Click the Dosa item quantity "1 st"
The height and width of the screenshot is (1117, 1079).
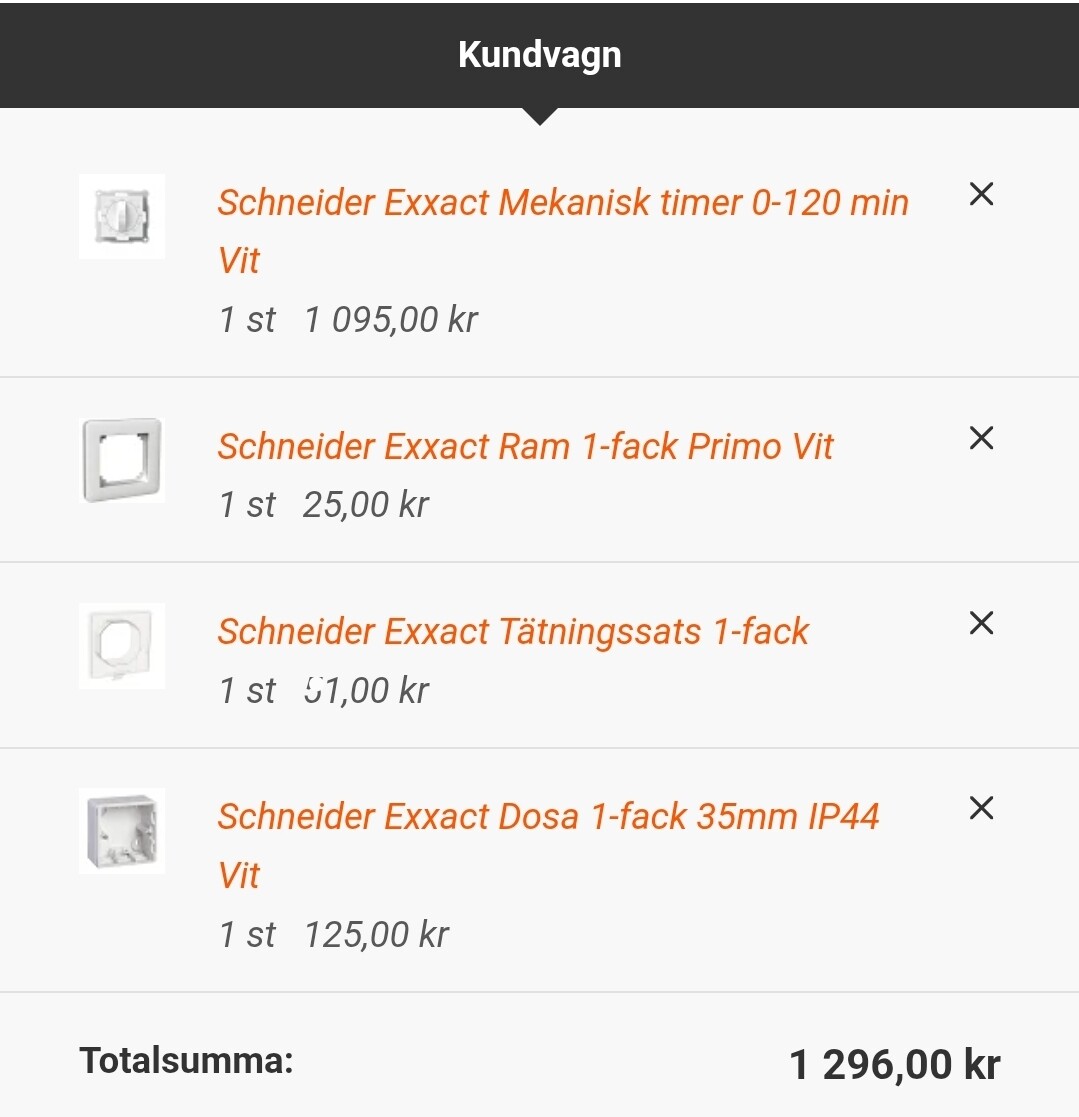[x=247, y=935]
